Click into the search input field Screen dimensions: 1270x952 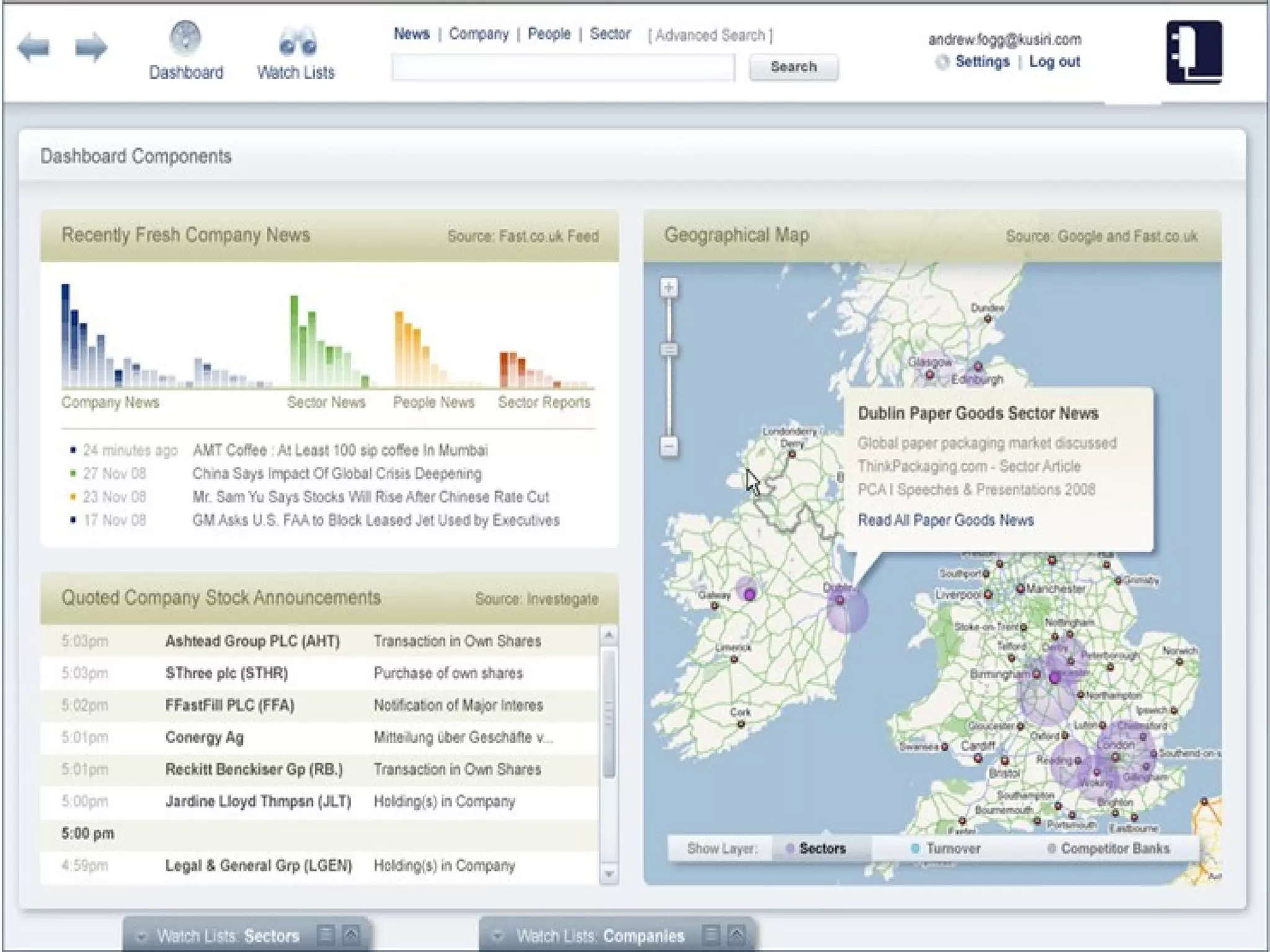pyautogui.click(x=562, y=68)
